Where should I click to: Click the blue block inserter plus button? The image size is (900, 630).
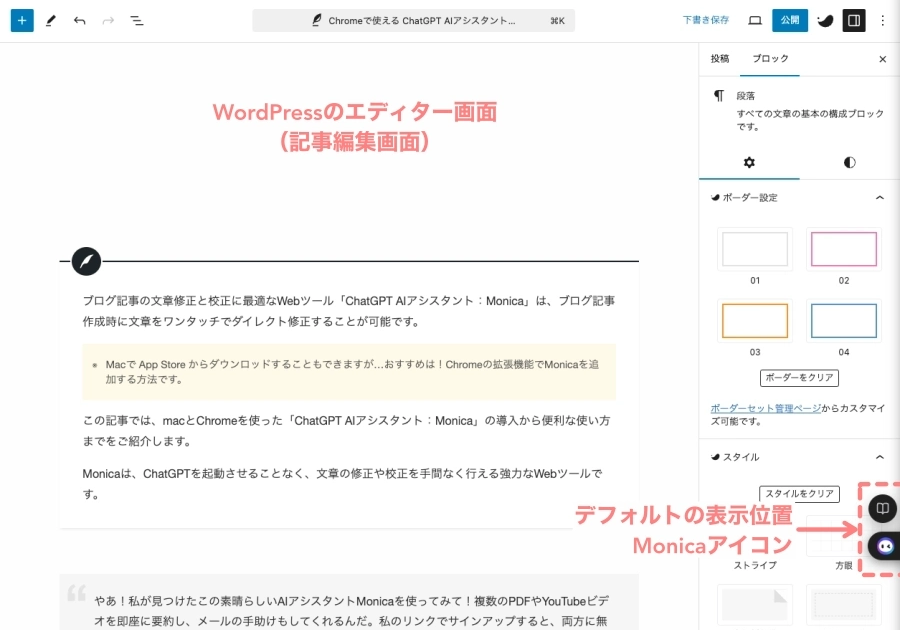[22, 20]
